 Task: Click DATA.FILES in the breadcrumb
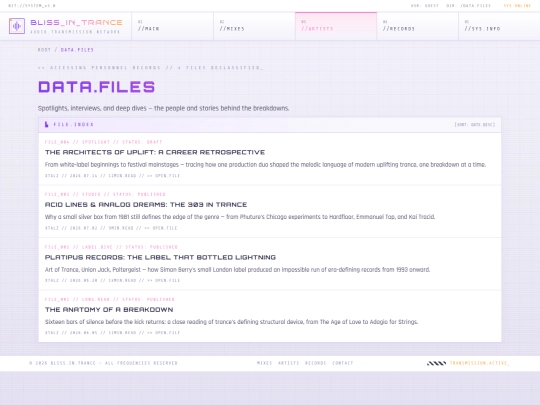point(77,50)
